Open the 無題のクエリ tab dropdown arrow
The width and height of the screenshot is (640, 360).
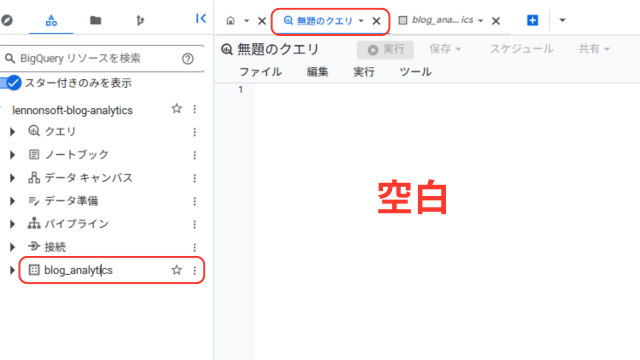click(361, 21)
